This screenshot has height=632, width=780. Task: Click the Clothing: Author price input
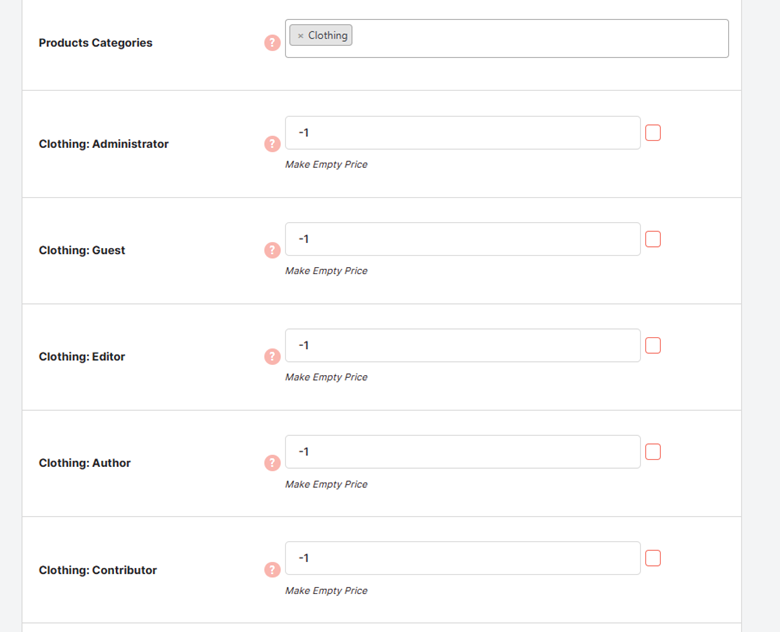coord(463,452)
